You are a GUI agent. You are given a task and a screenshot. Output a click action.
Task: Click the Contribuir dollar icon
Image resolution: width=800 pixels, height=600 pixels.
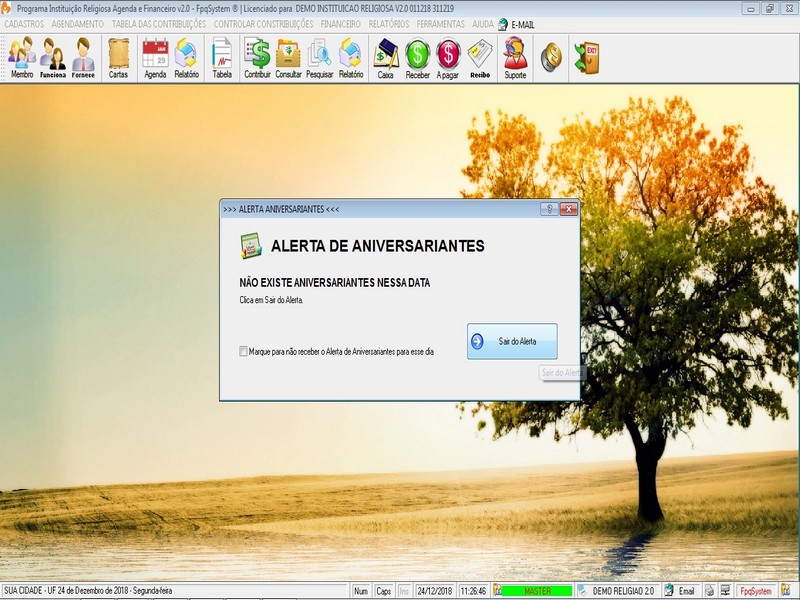(x=257, y=58)
